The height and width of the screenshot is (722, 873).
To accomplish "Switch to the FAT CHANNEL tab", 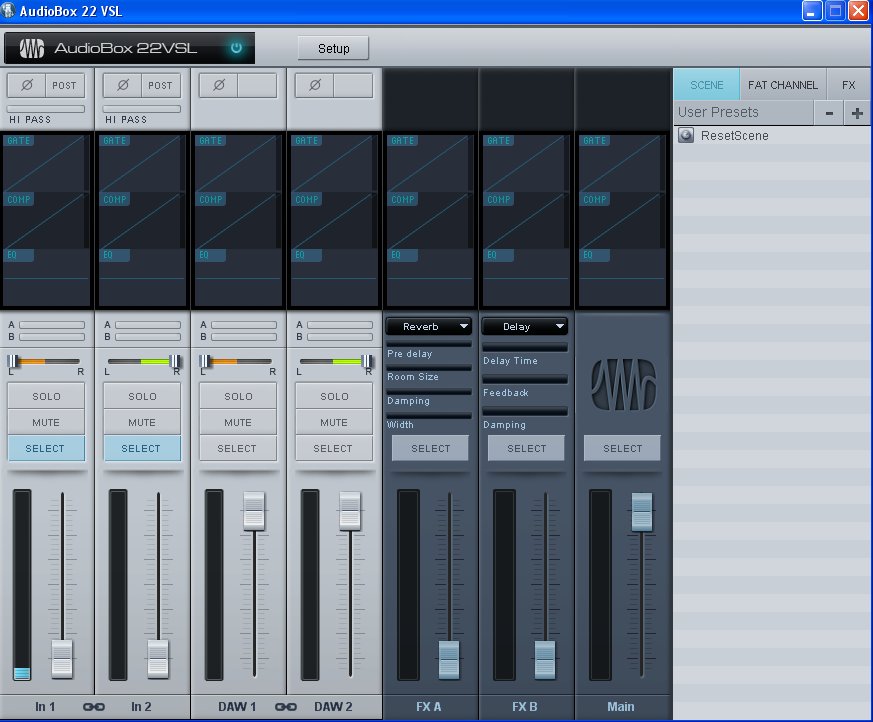I will (x=782, y=85).
